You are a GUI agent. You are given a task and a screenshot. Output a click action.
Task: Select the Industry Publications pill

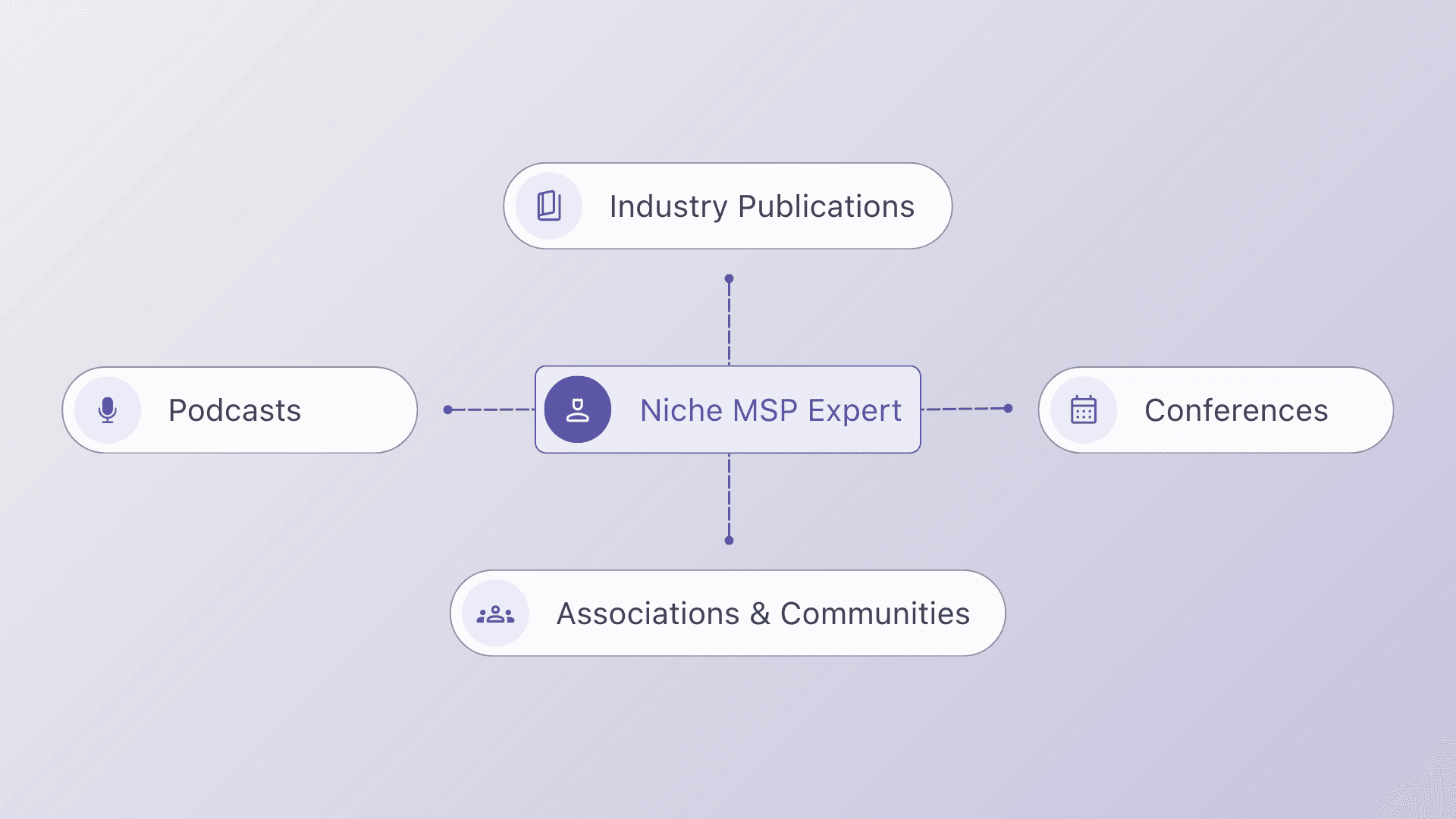point(728,206)
